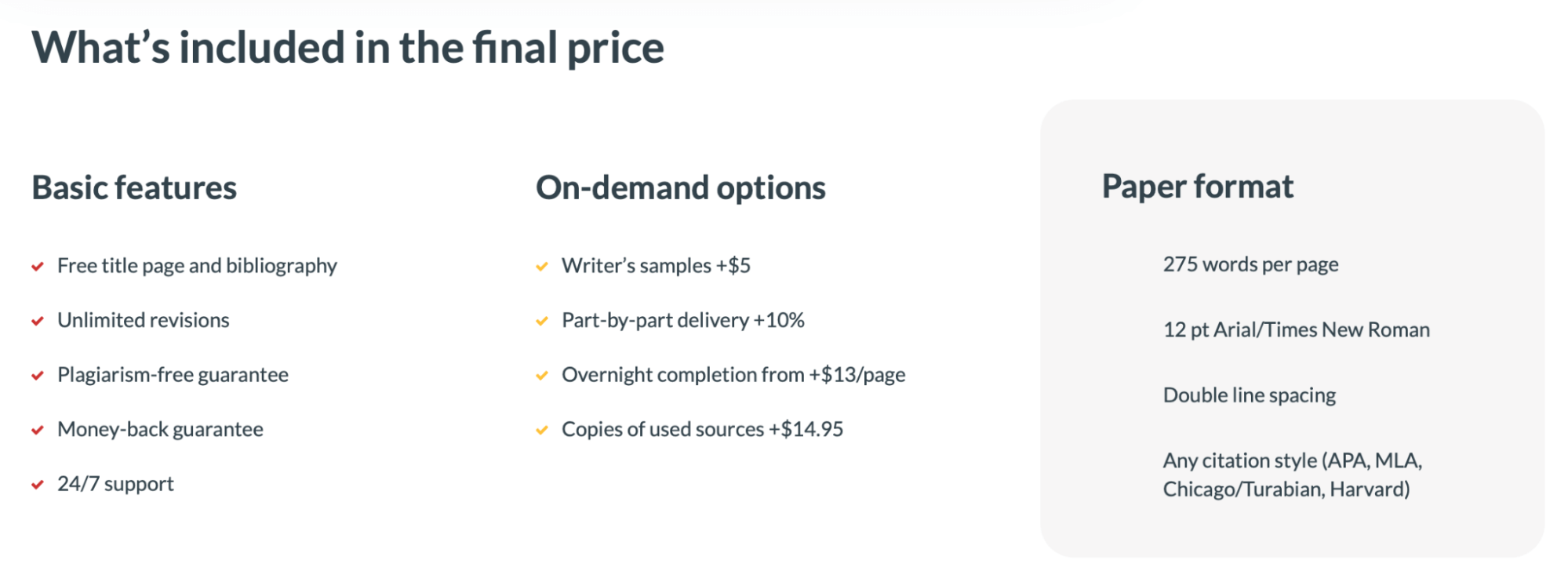Click the What's included in the final price title
1568x582 pixels.
(x=347, y=47)
